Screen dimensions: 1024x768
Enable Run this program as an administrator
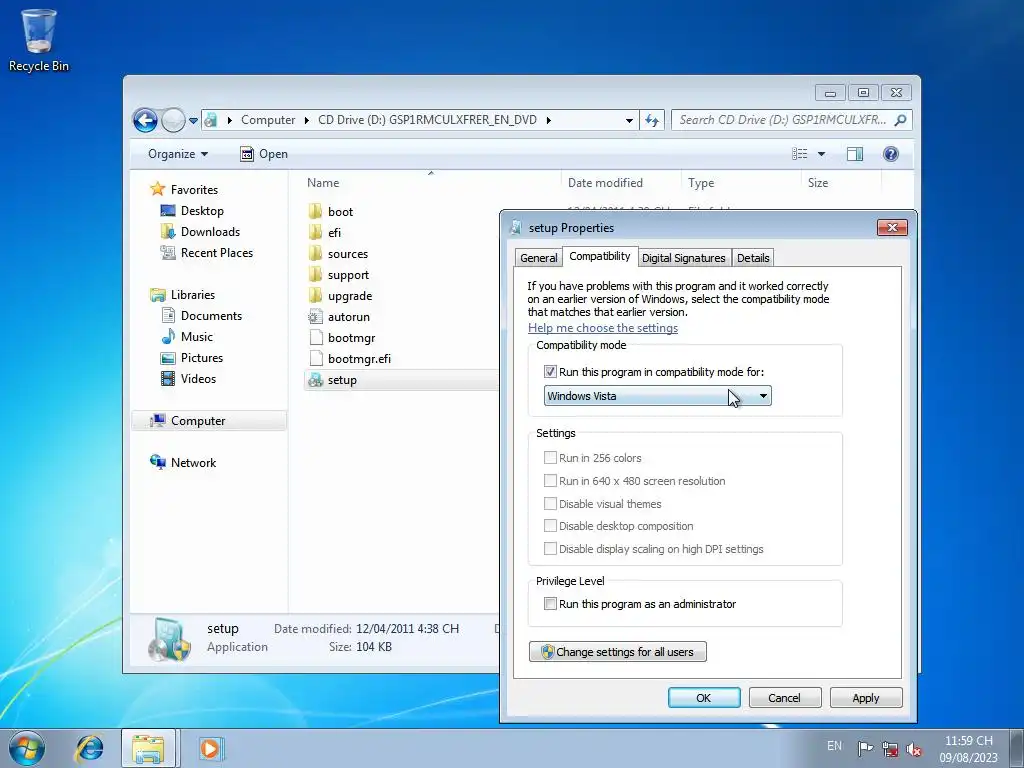550,604
